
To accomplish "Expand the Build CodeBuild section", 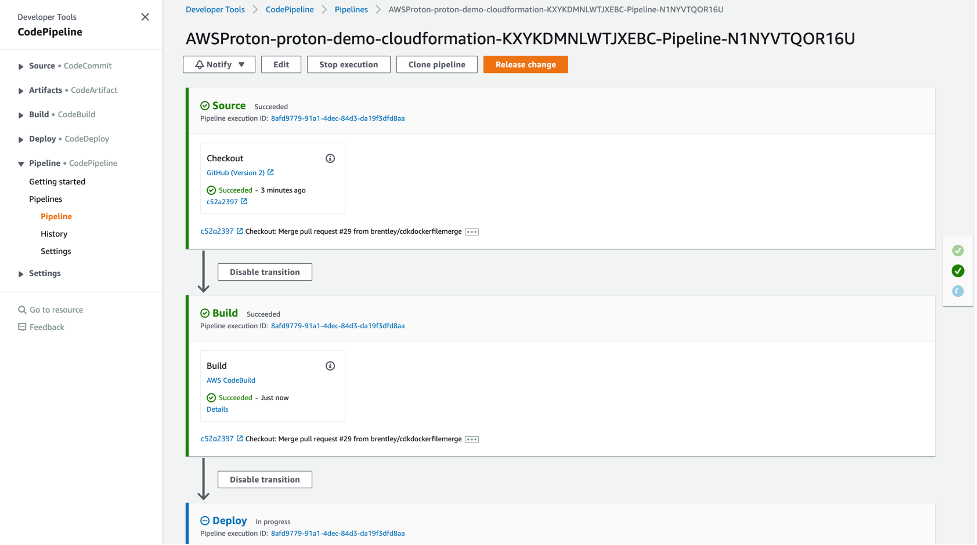I will 21,115.
